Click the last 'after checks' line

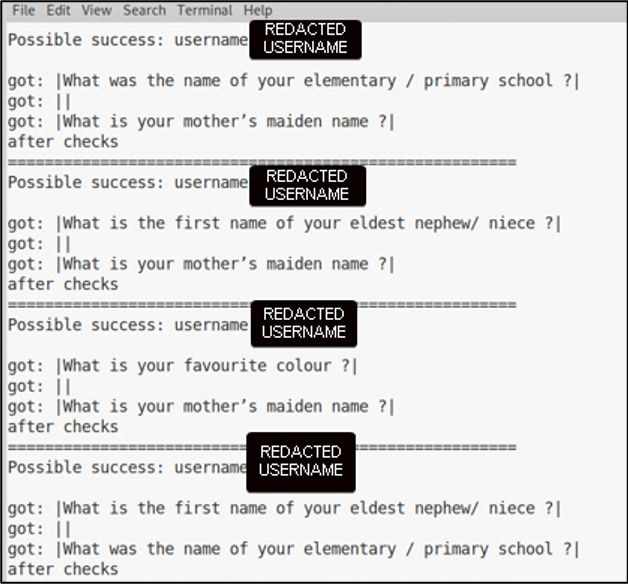(63, 569)
